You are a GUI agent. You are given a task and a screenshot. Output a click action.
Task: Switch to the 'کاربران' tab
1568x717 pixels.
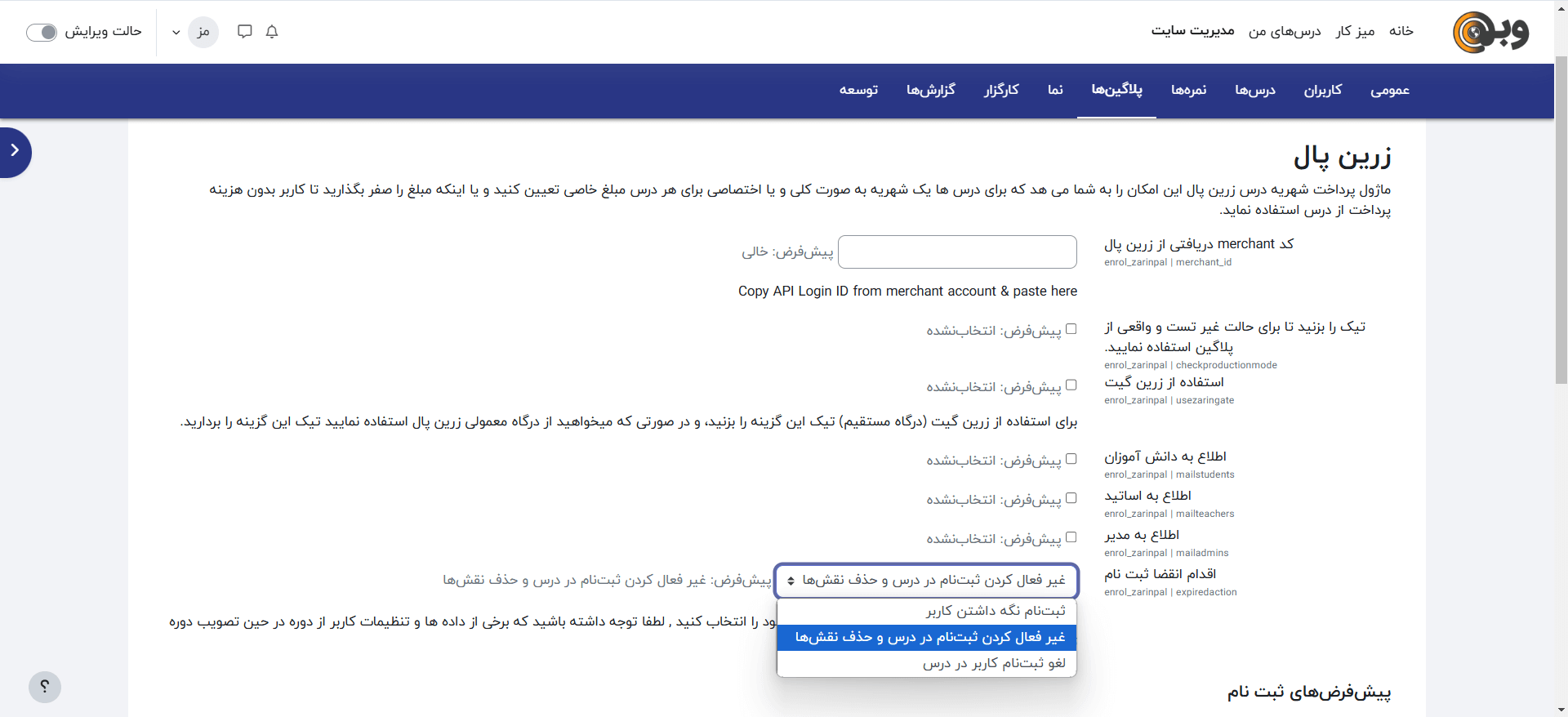point(1322,90)
